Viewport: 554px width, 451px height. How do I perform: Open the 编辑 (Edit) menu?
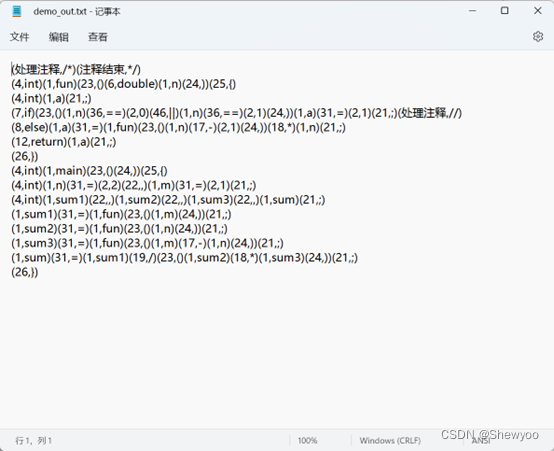[59, 37]
